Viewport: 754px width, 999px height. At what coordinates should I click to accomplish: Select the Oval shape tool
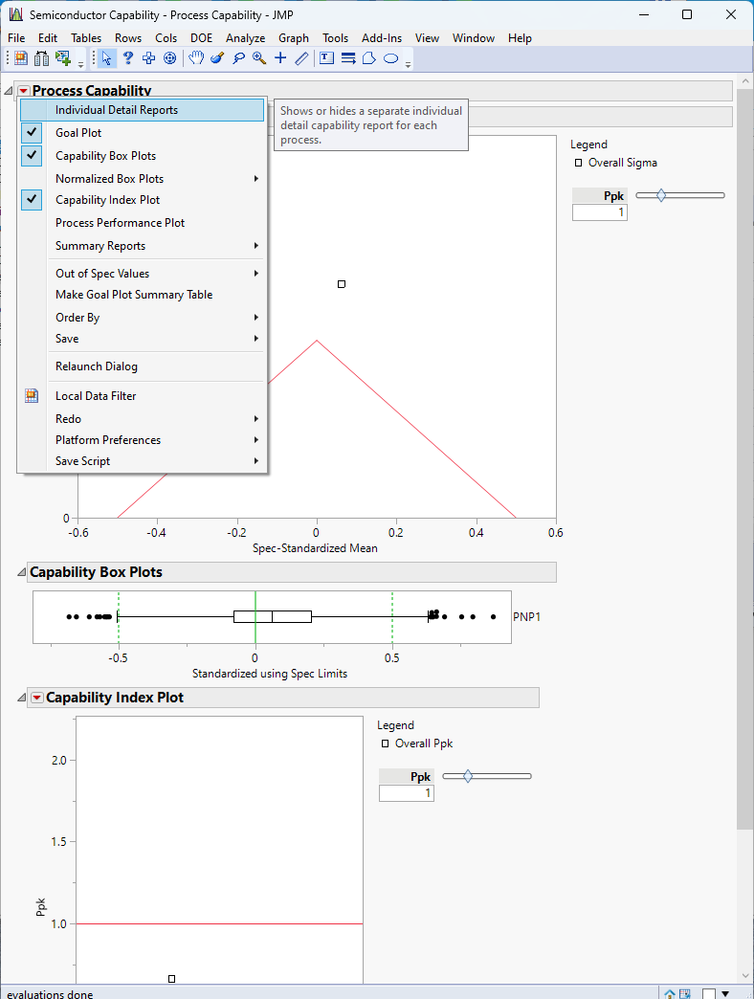pyautogui.click(x=391, y=59)
